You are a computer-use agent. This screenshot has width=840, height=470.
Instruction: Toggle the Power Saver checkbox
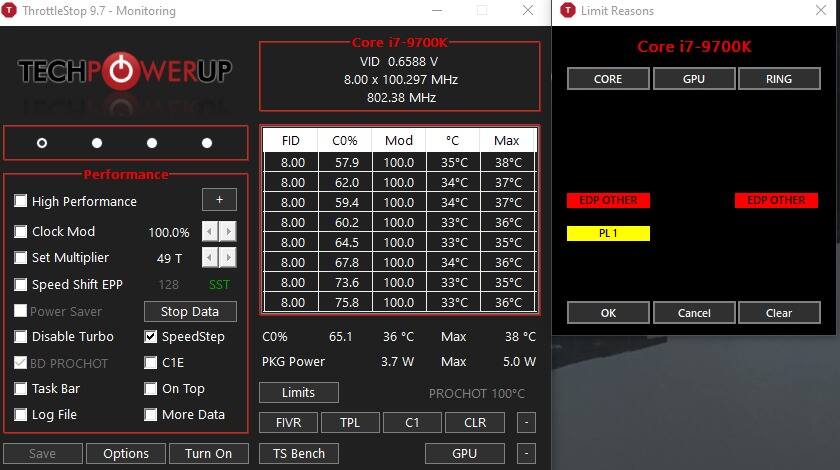[x=20, y=311]
